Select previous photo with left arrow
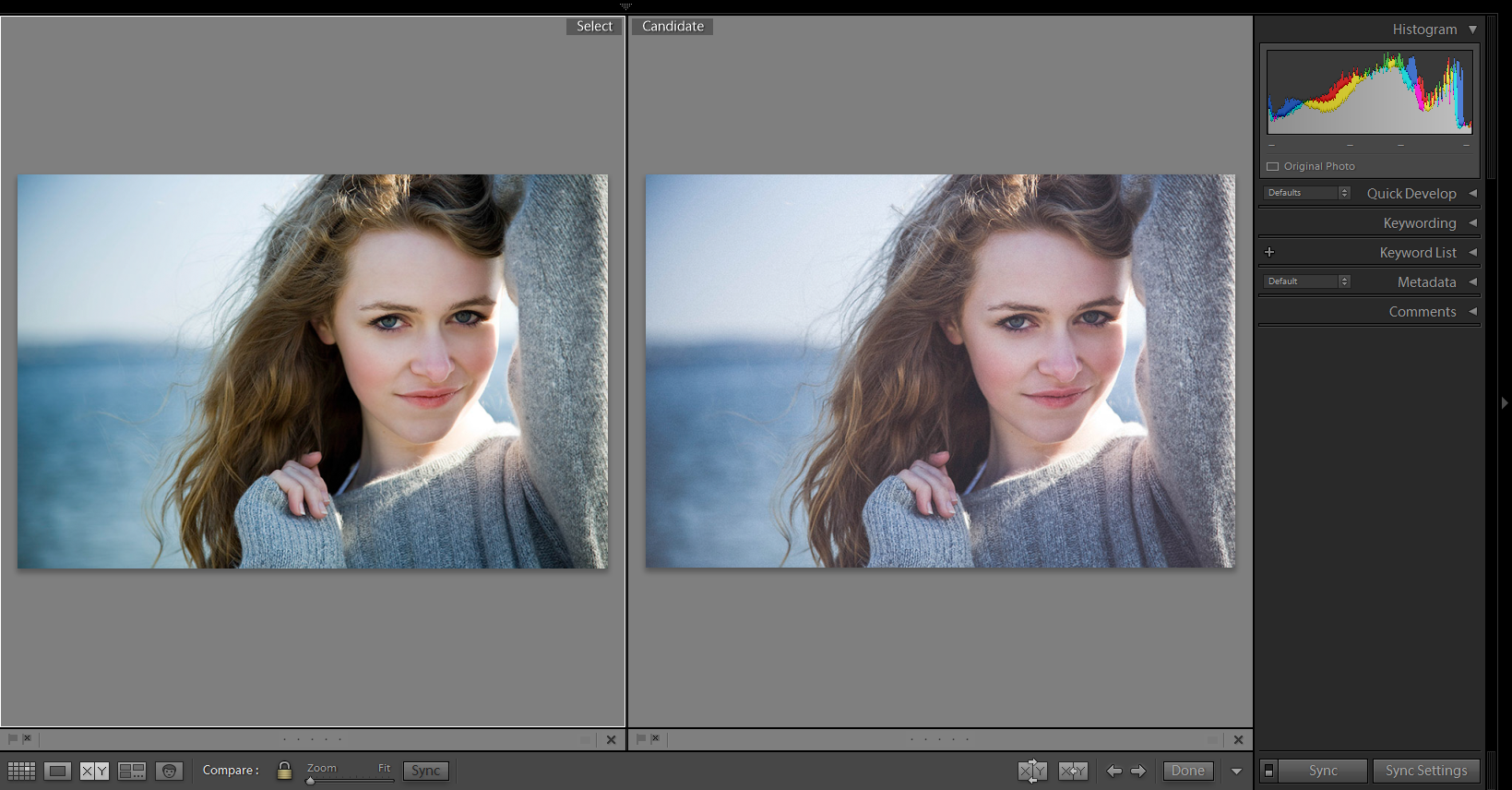The height and width of the screenshot is (790, 1512). 1114,771
